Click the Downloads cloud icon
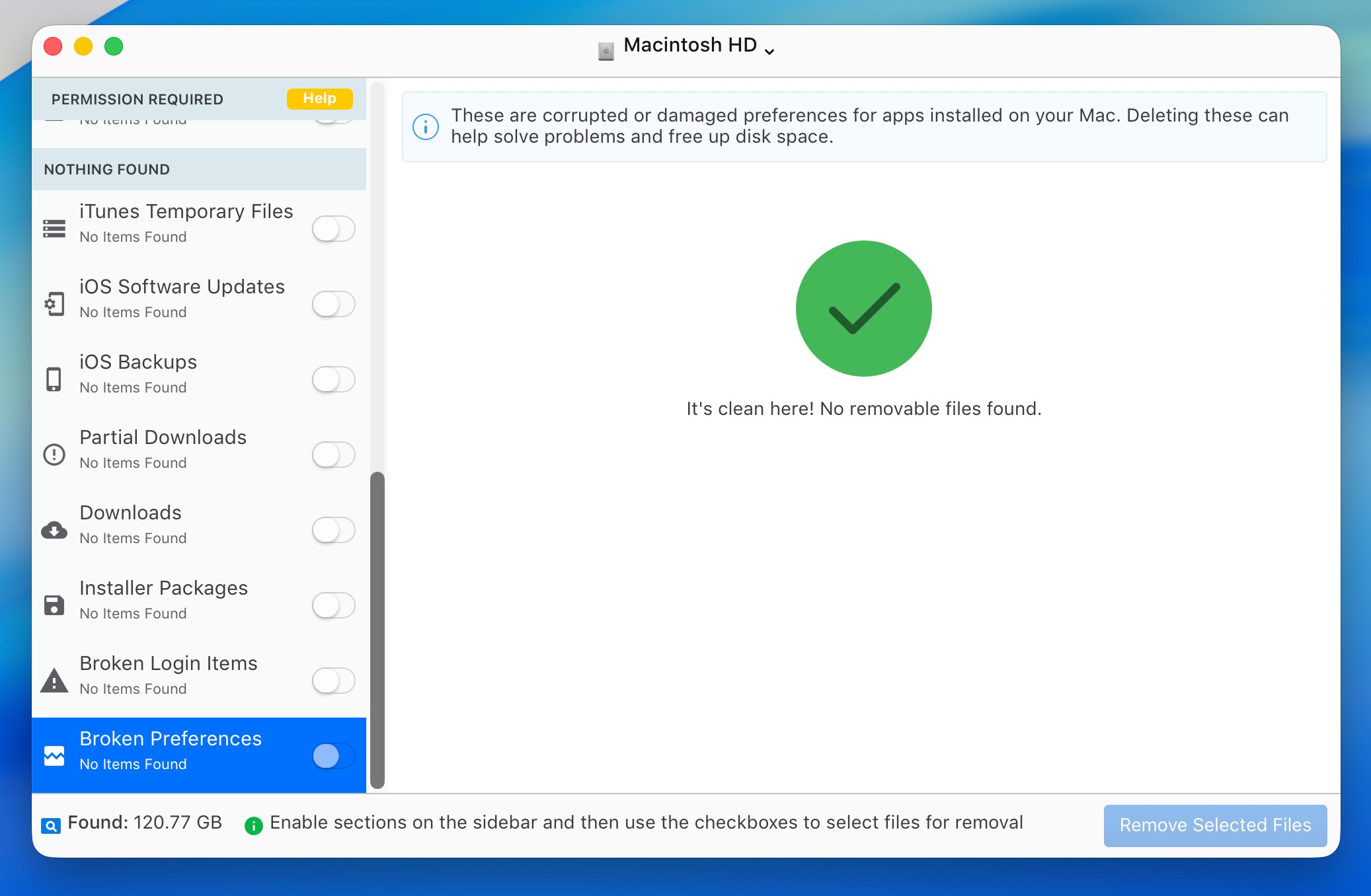Screen dimensions: 1371x896 point(54,530)
